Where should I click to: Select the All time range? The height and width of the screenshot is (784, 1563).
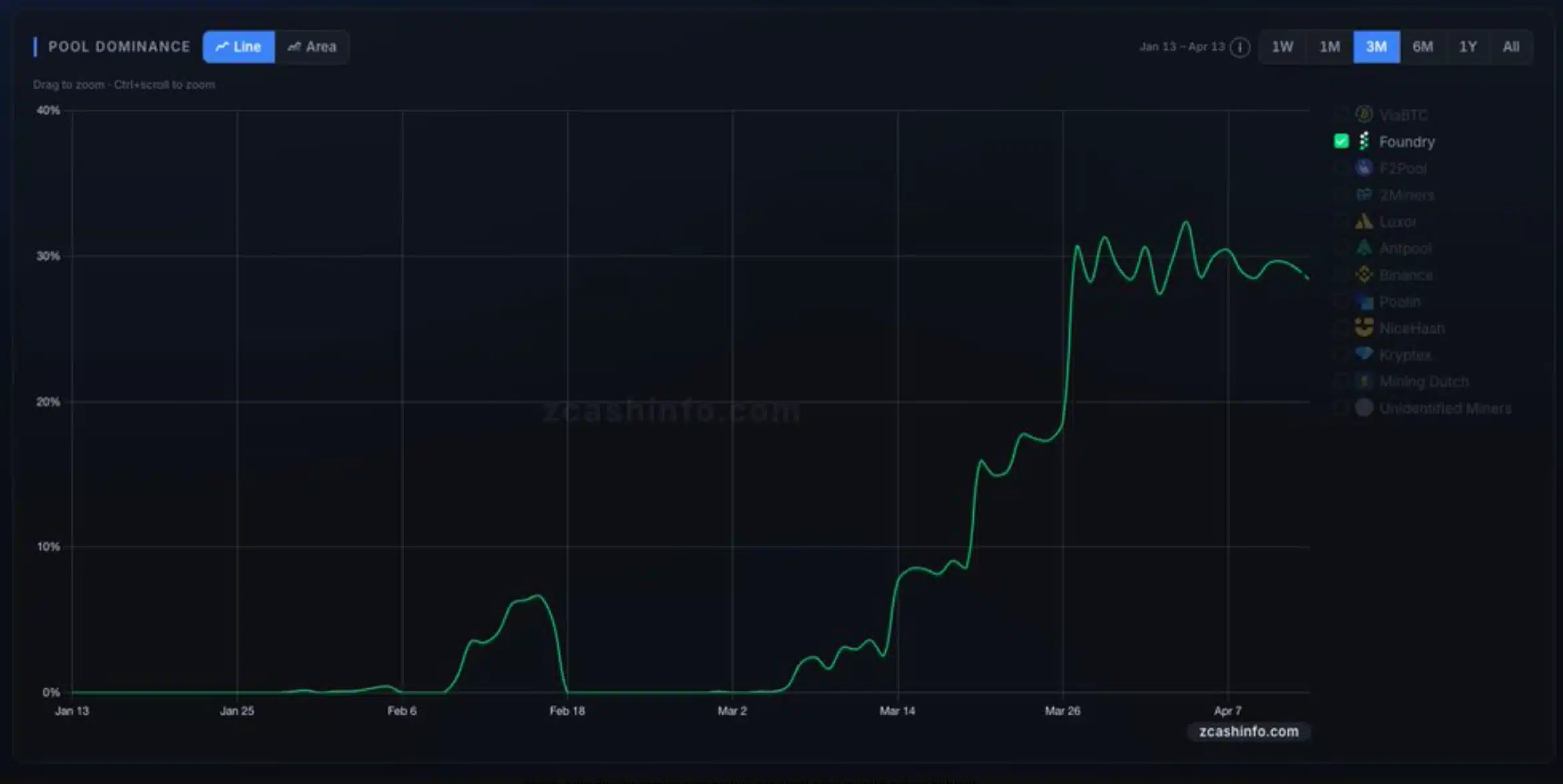(1511, 47)
